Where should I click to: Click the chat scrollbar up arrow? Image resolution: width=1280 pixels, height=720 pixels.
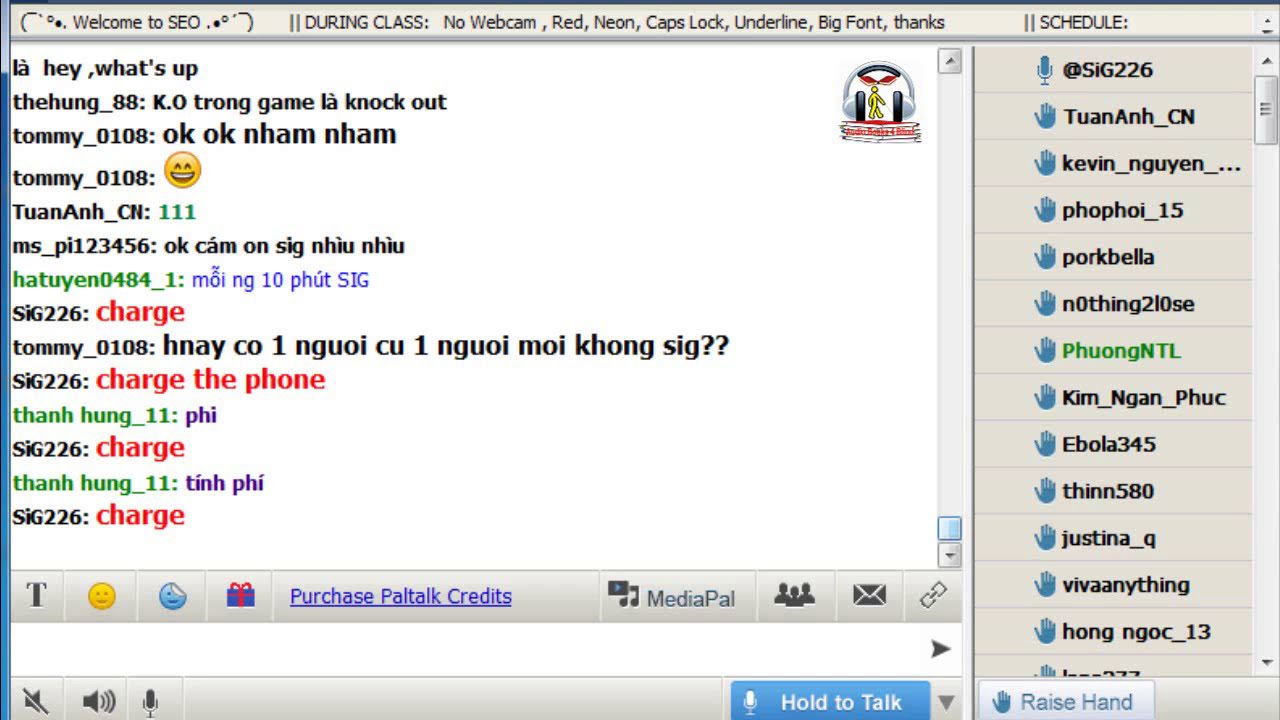pyautogui.click(x=949, y=61)
